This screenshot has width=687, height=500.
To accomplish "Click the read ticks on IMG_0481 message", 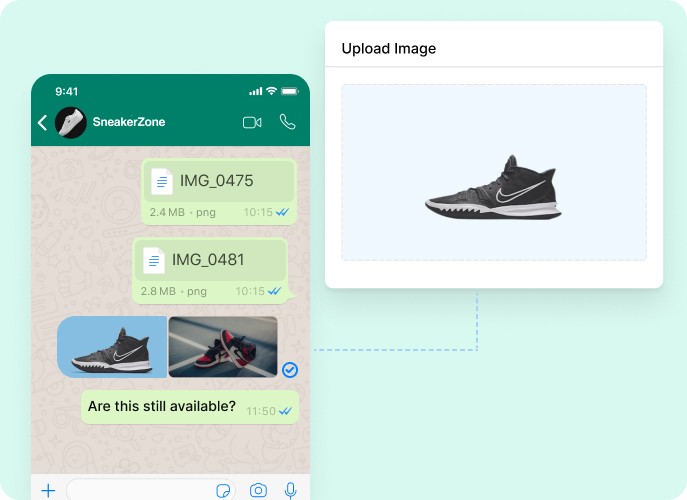I will pyautogui.click(x=274, y=291).
